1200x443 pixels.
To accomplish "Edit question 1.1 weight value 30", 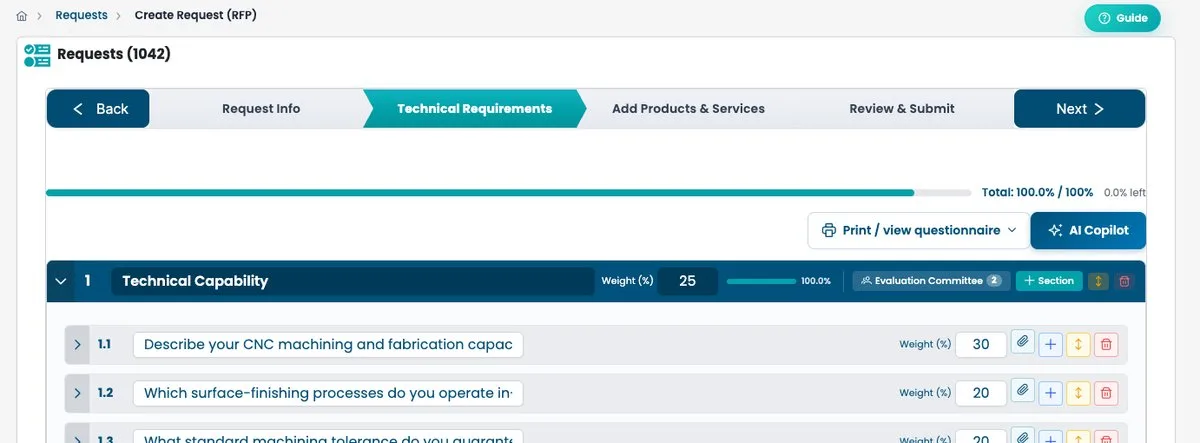I will [981, 345].
